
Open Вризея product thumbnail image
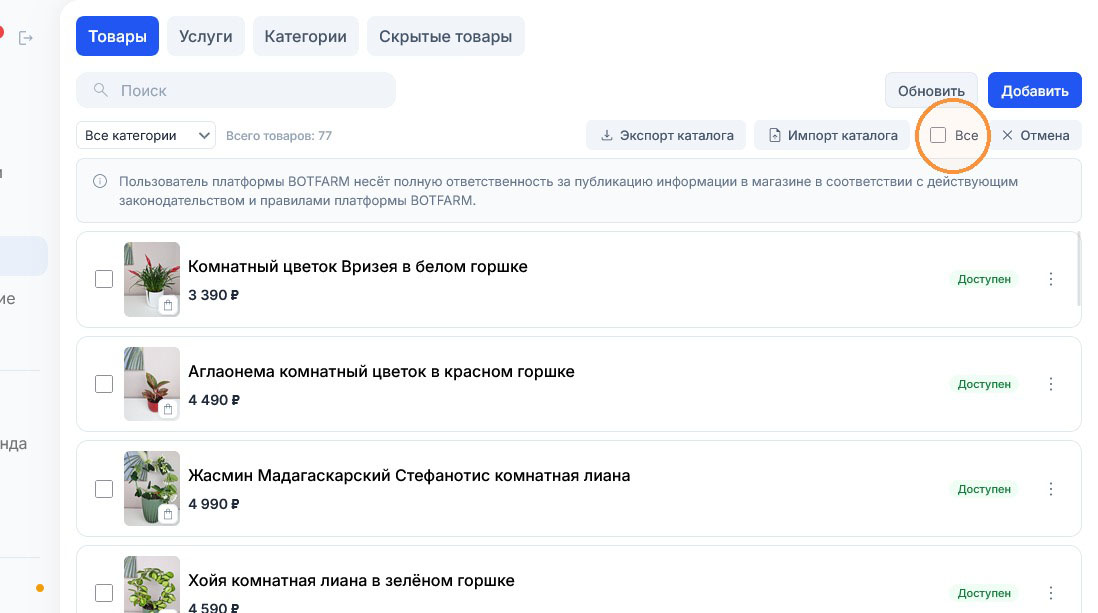(x=152, y=279)
